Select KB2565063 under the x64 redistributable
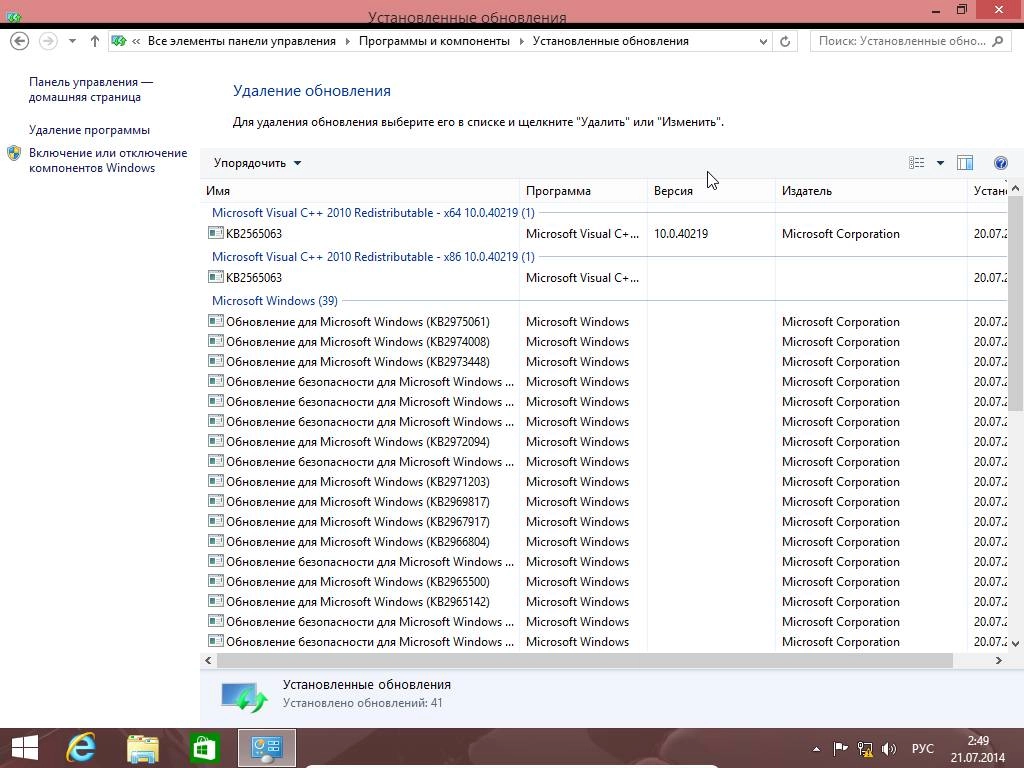The image size is (1024, 768). tap(253, 234)
